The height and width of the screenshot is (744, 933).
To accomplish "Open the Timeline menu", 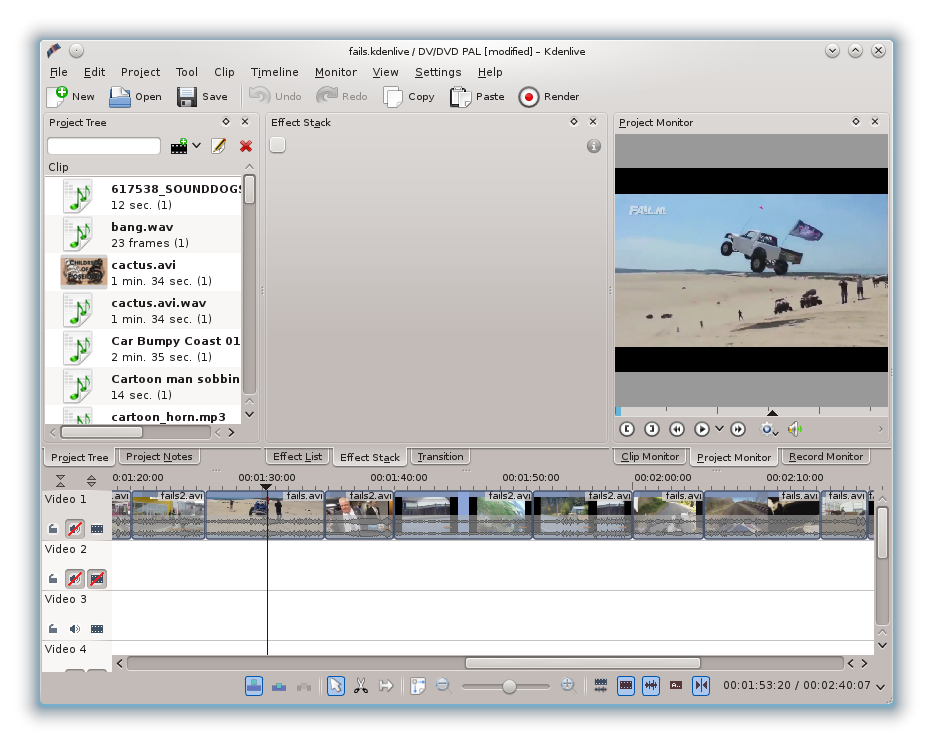I will click(274, 72).
